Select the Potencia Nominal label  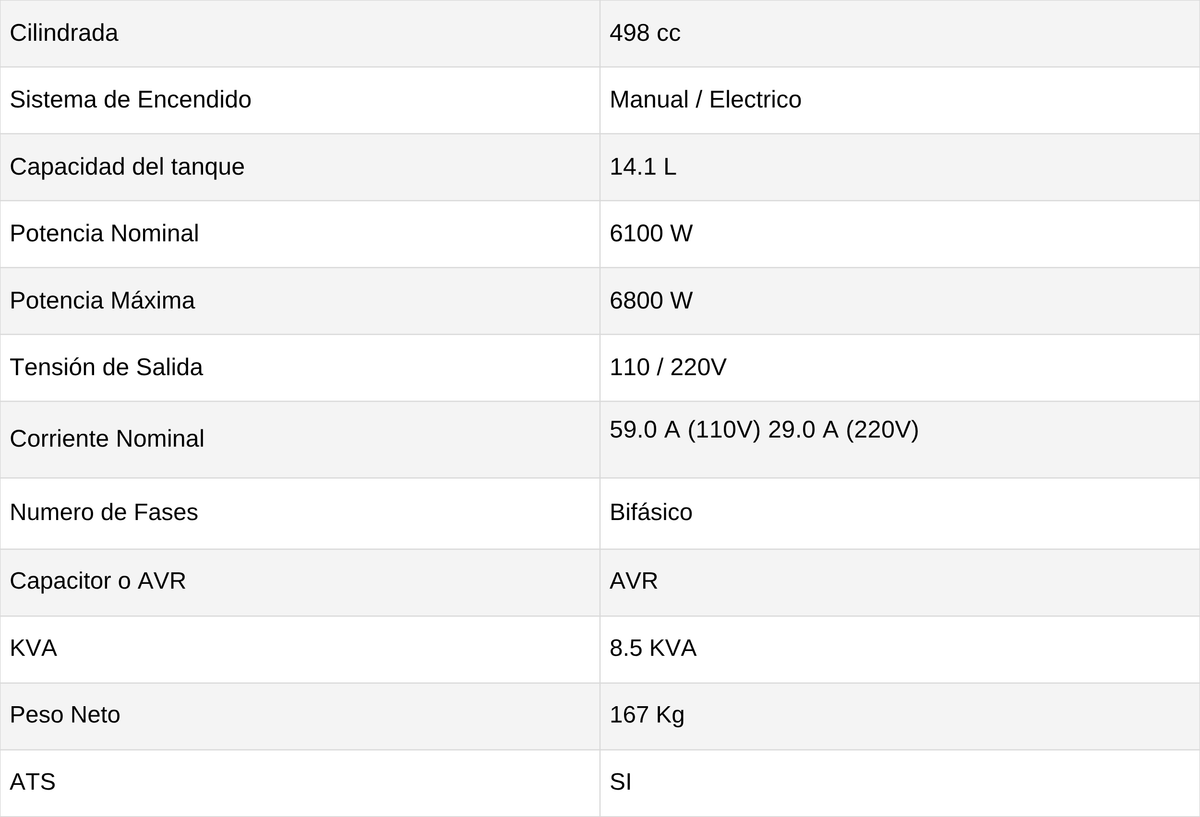104,233
